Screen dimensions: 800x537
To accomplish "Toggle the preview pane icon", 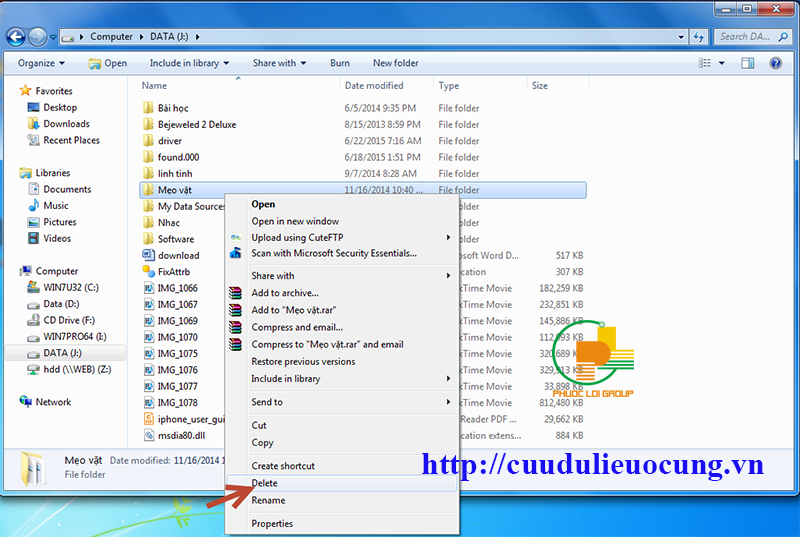I will (x=747, y=63).
